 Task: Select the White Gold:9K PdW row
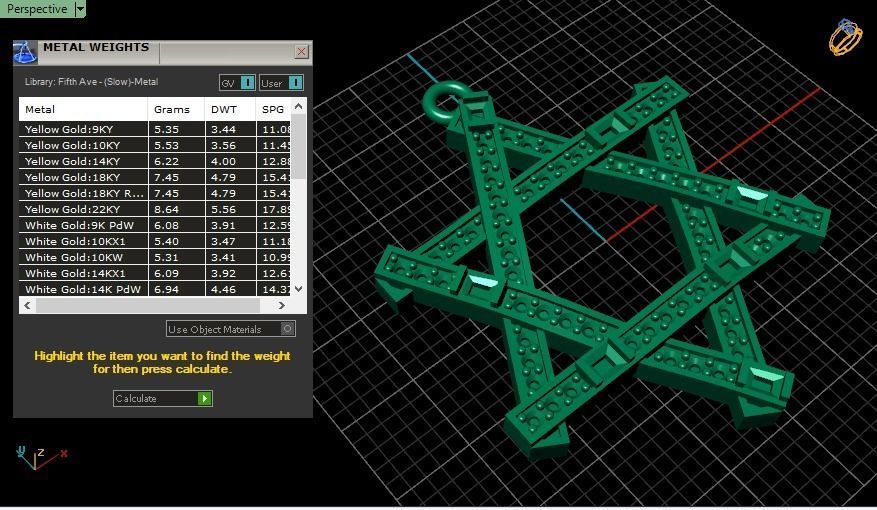[x=155, y=225]
